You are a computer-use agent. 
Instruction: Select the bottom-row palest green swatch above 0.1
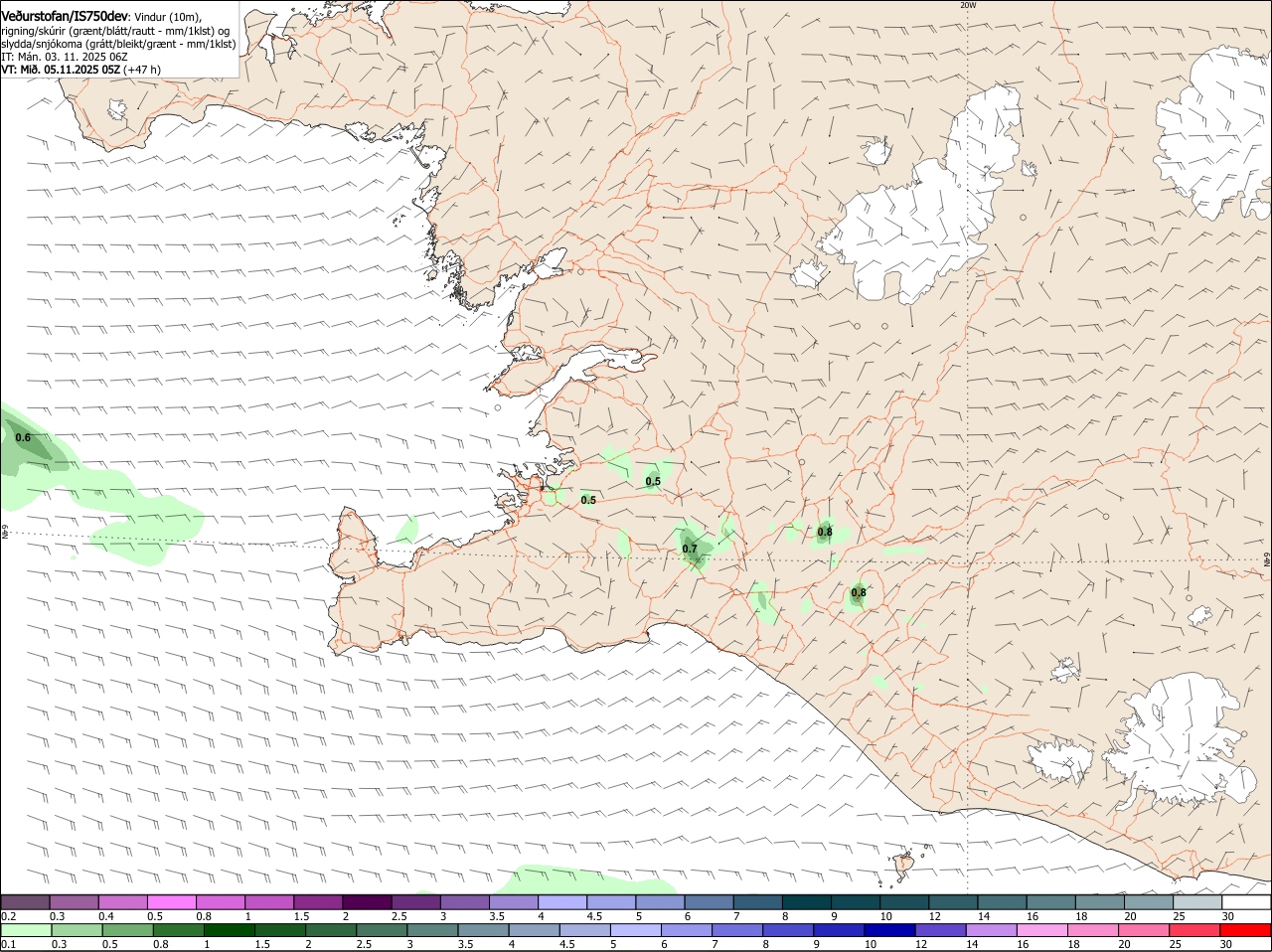[26, 930]
